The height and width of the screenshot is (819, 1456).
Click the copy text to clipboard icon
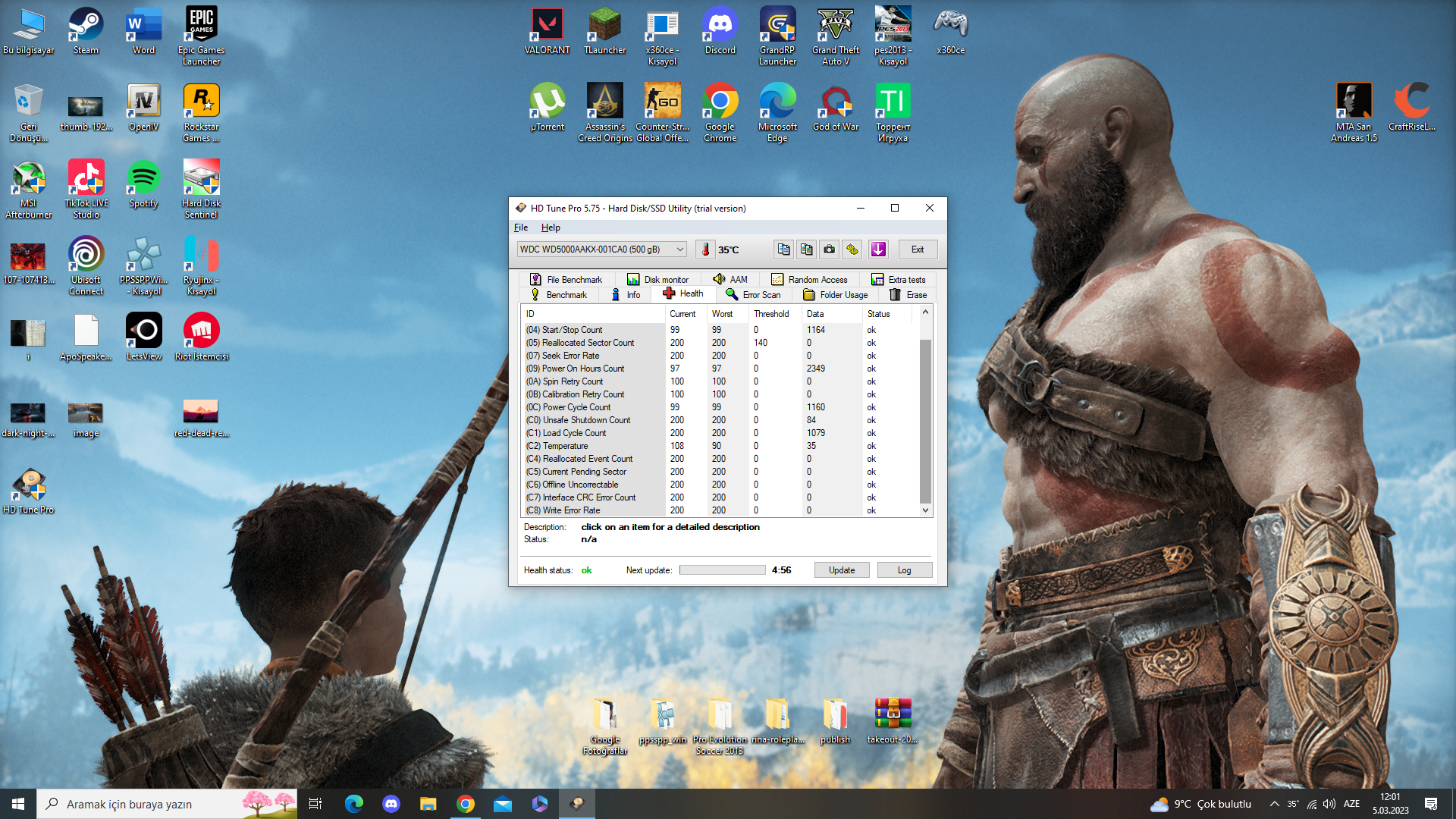[x=783, y=249]
